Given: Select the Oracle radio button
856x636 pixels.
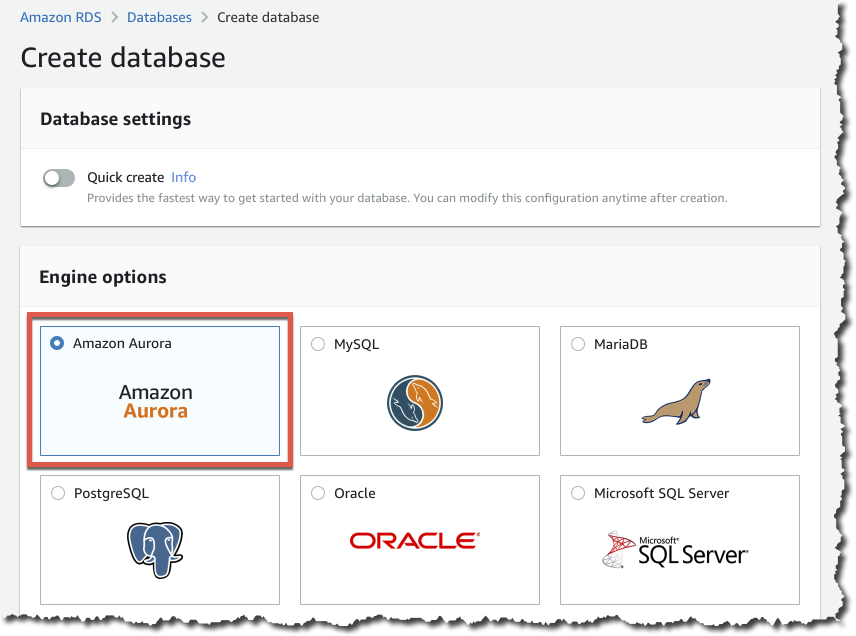Looking at the screenshot, I should (318, 493).
